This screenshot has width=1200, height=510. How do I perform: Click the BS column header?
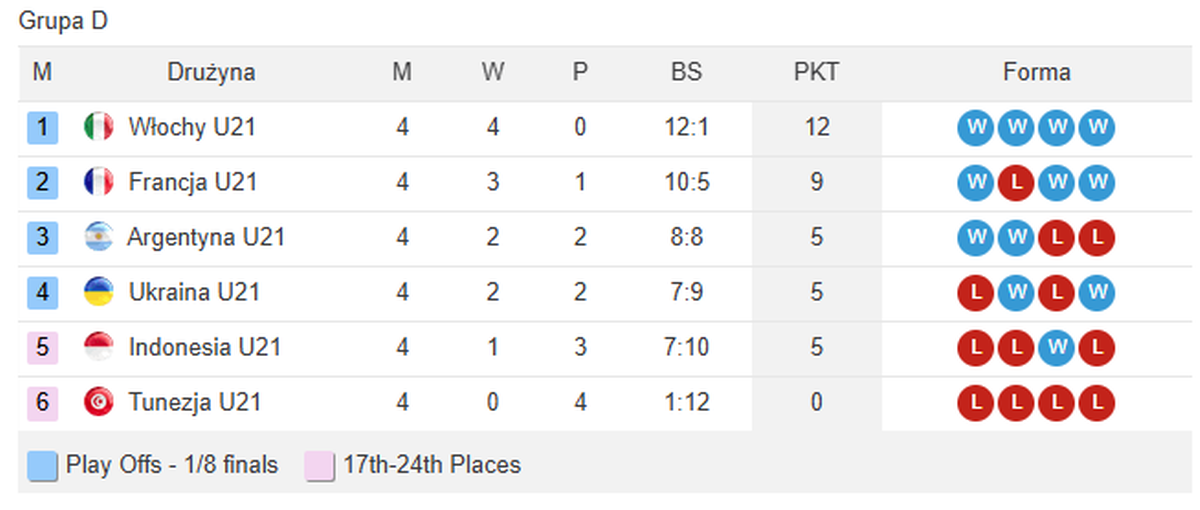(686, 73)
